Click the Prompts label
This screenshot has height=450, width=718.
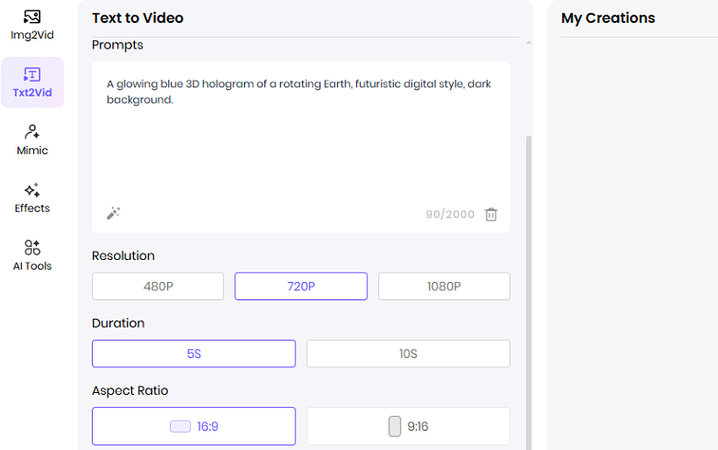click(118, 45)
